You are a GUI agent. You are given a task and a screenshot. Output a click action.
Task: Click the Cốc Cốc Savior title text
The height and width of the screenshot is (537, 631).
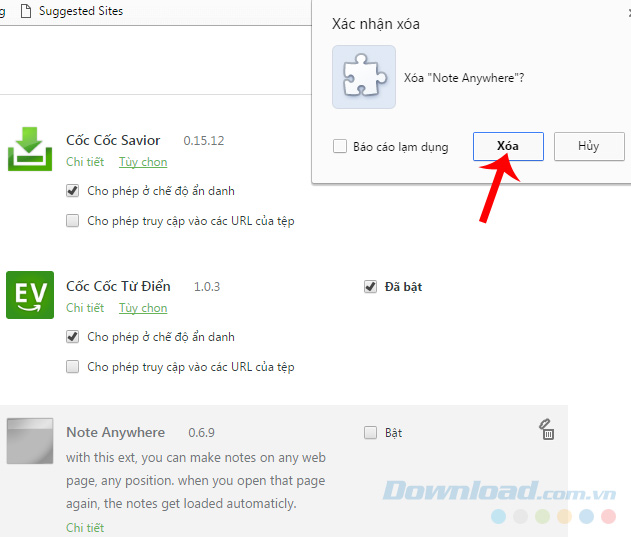113,140
